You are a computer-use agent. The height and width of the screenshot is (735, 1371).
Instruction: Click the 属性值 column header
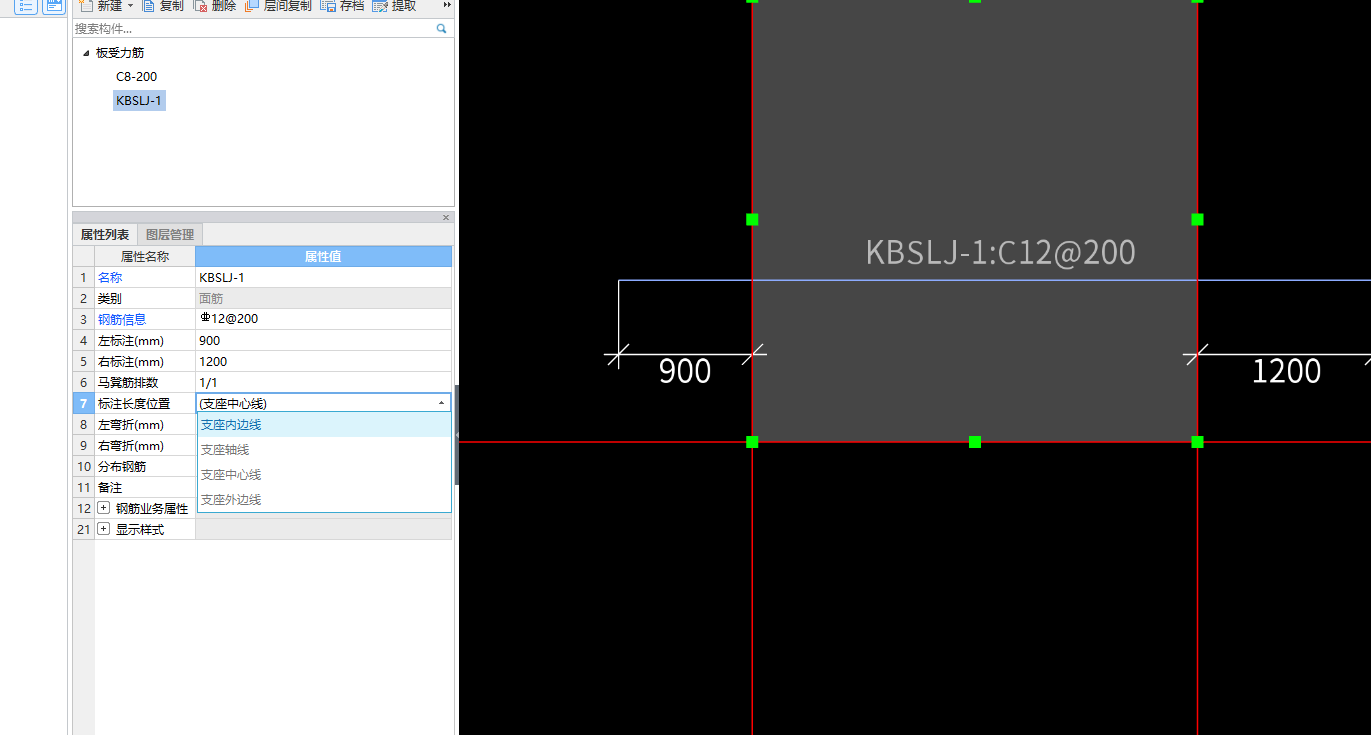[x=324, y=257]
